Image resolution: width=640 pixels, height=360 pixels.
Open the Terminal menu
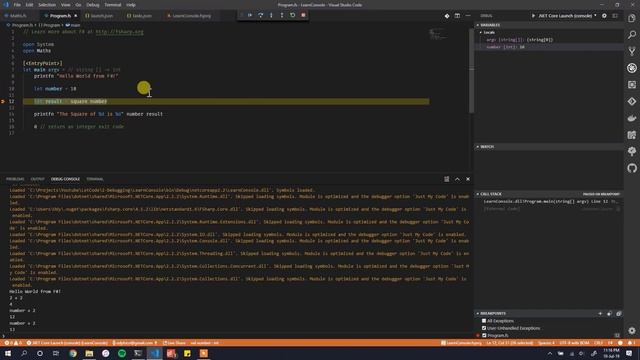[x=113, y=5]
